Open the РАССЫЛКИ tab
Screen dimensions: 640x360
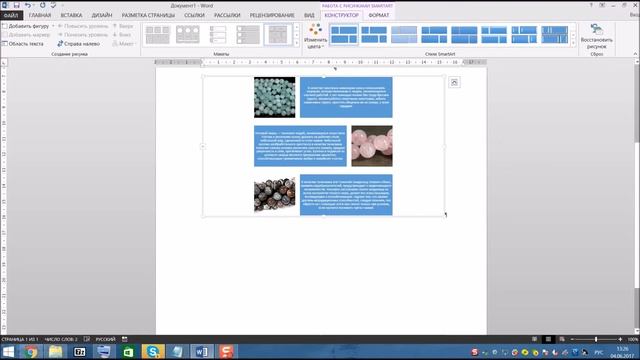227,16
